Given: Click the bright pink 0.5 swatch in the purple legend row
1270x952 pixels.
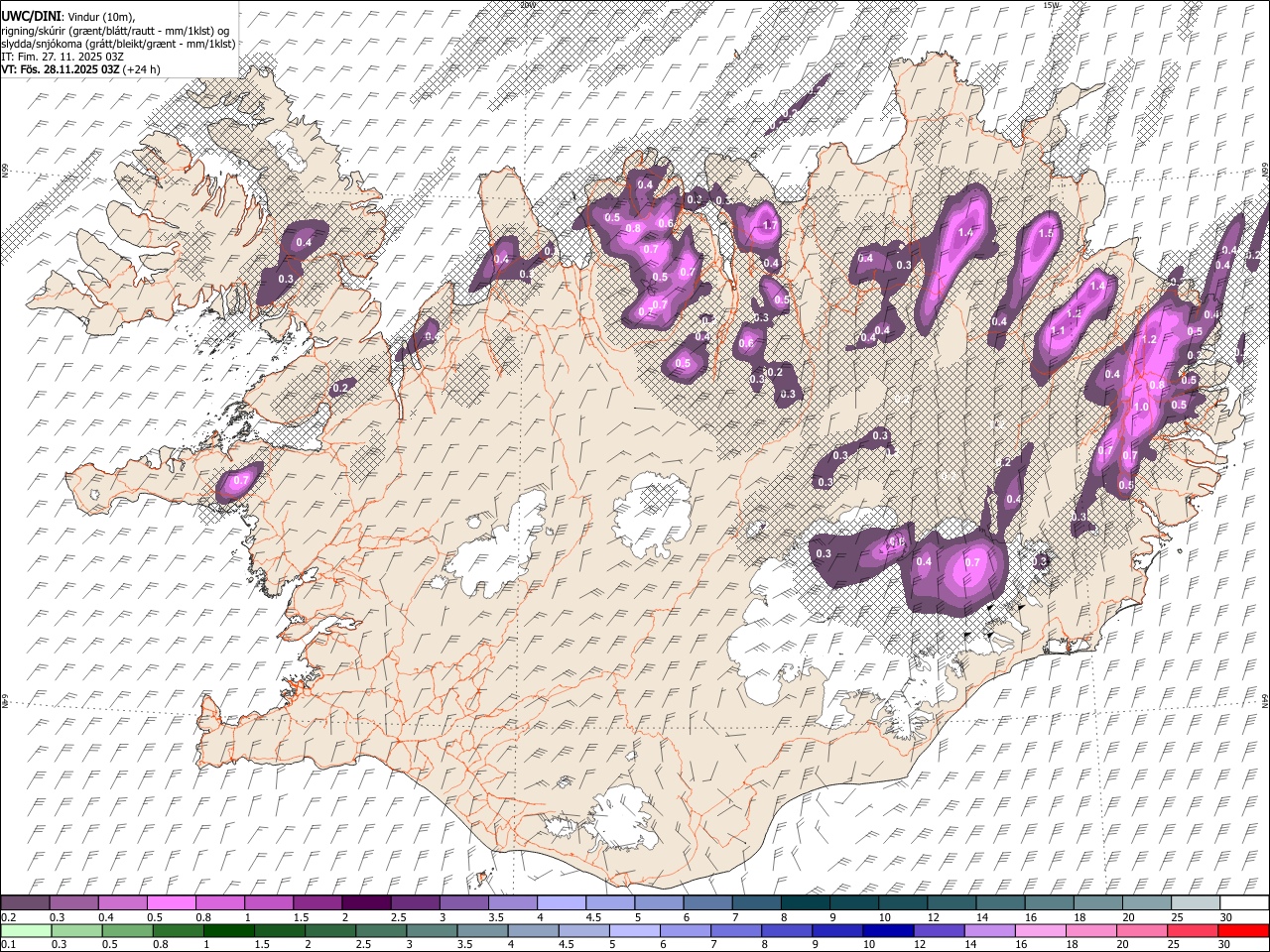Looking at the screenshot, I should pos(171,903).
